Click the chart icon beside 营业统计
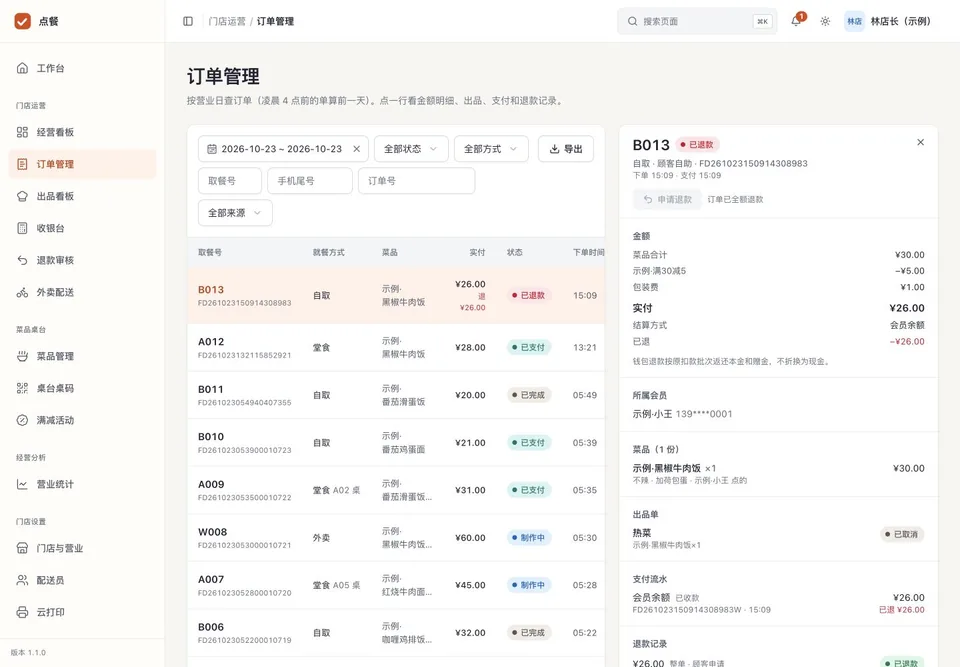Image resolution: width=960 pixels, height=667 pixels. 22,484
